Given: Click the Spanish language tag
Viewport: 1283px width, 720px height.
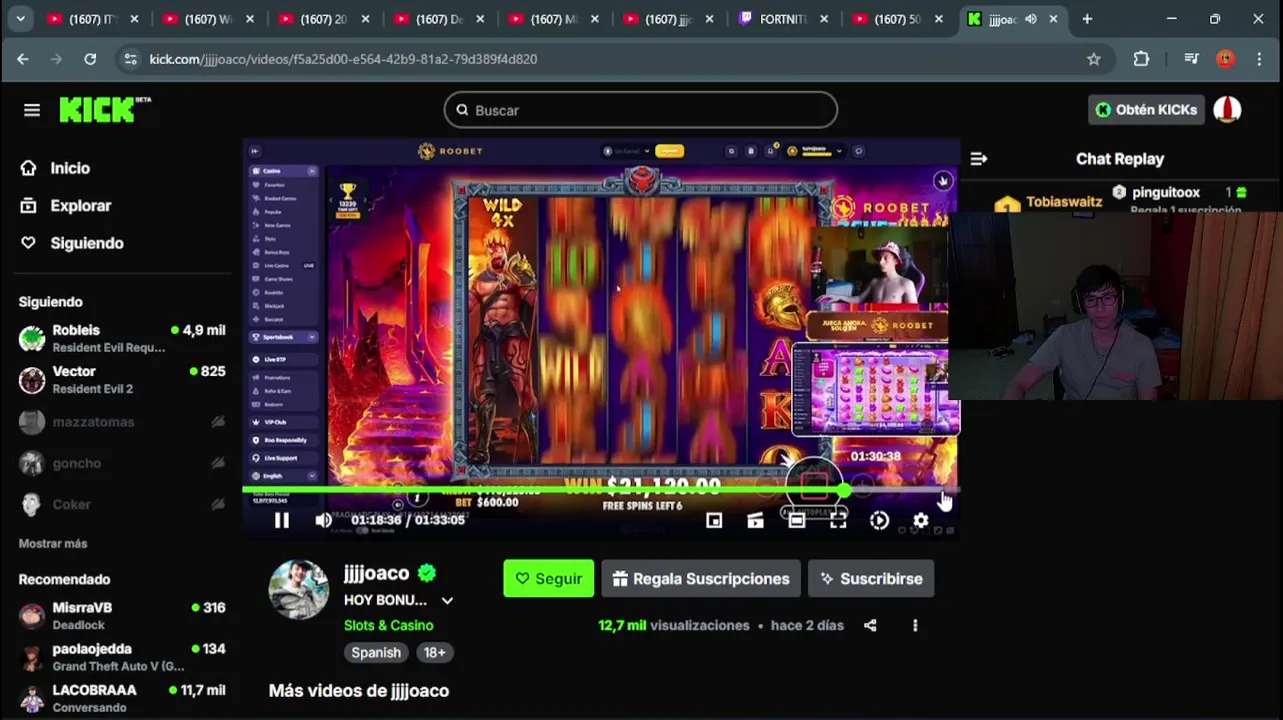Looking at the screenshot, I should point(376,652).
